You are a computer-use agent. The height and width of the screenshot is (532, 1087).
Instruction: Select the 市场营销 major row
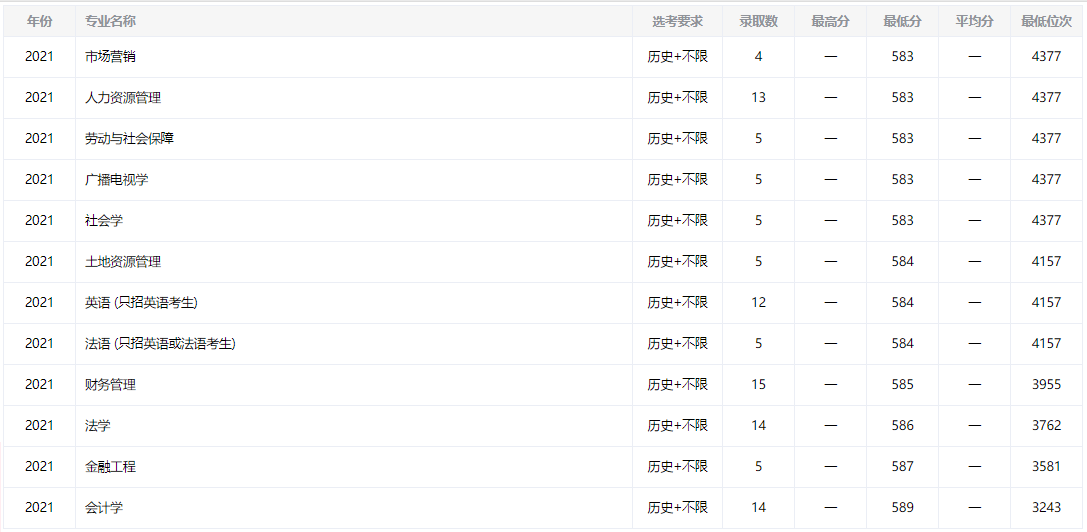point(110,57)
